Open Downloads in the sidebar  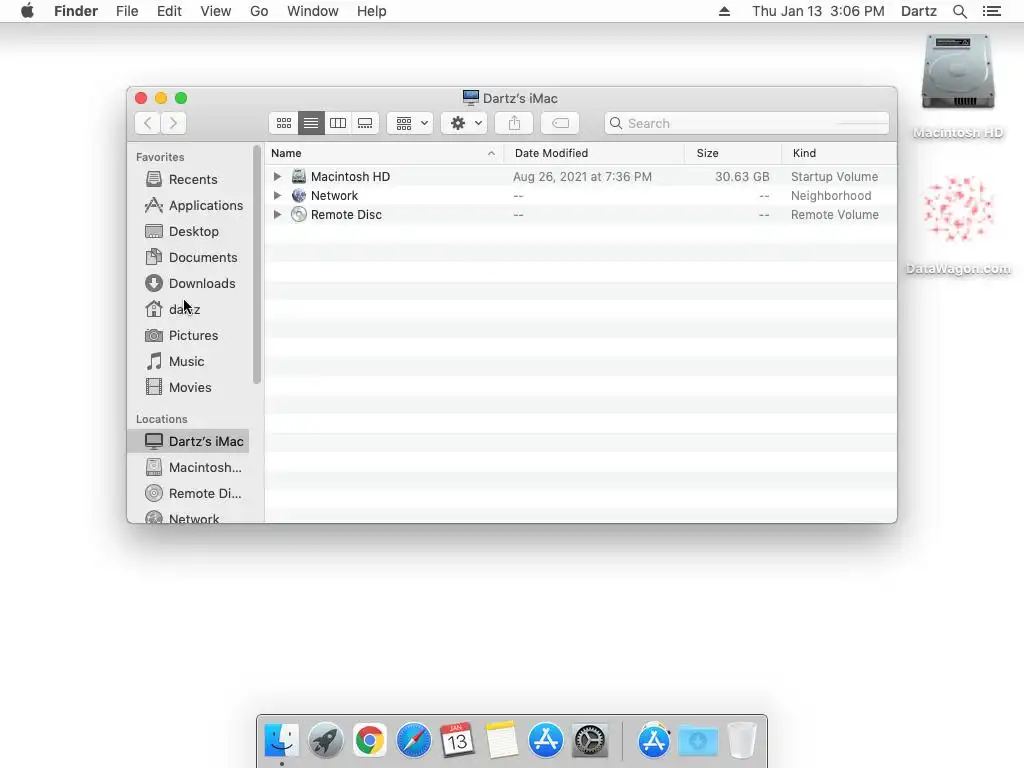point(188,283)
